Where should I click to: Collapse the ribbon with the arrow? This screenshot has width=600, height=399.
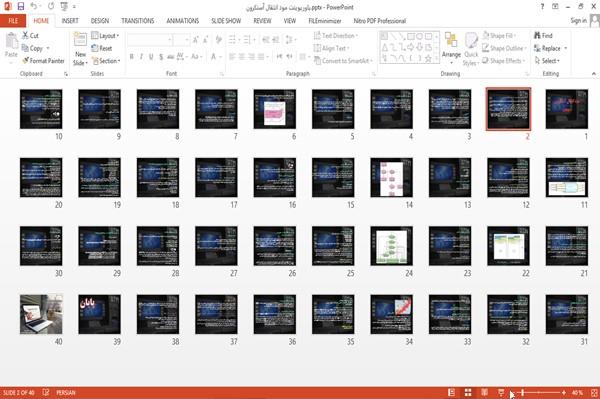click(x=594, y=73)
